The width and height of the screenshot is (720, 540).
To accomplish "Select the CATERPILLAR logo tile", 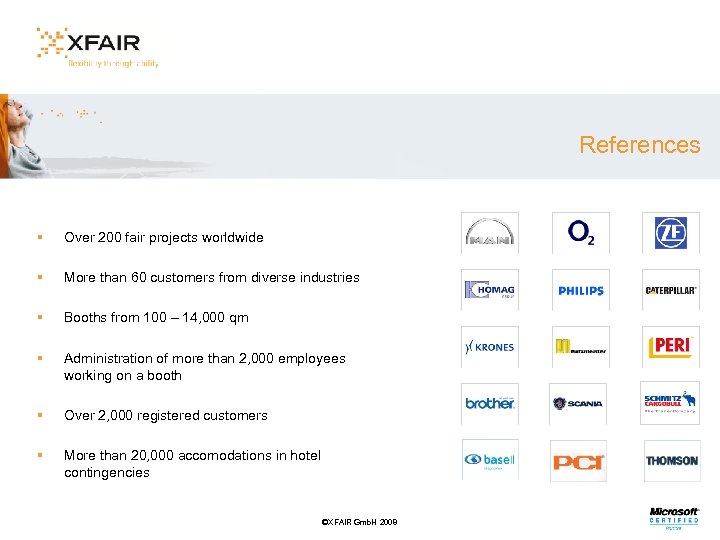I will (671, 290).
